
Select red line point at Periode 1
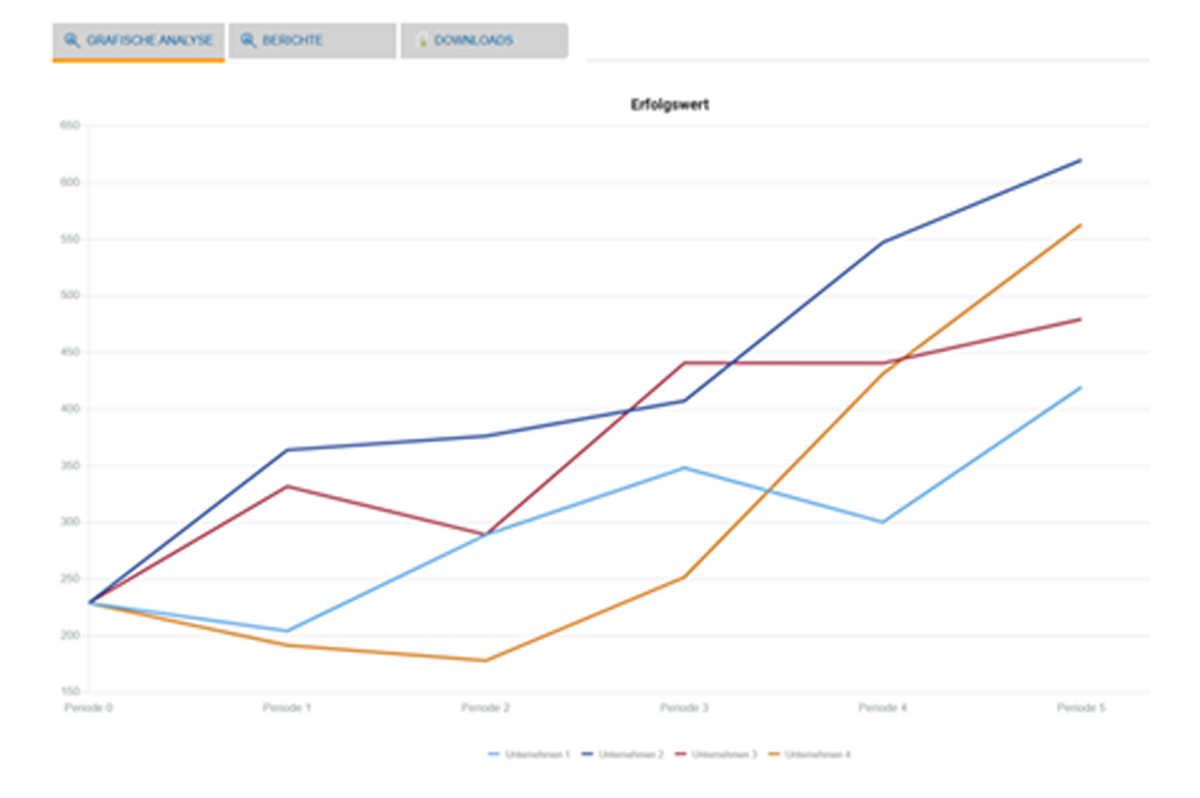tap(288, 486)
